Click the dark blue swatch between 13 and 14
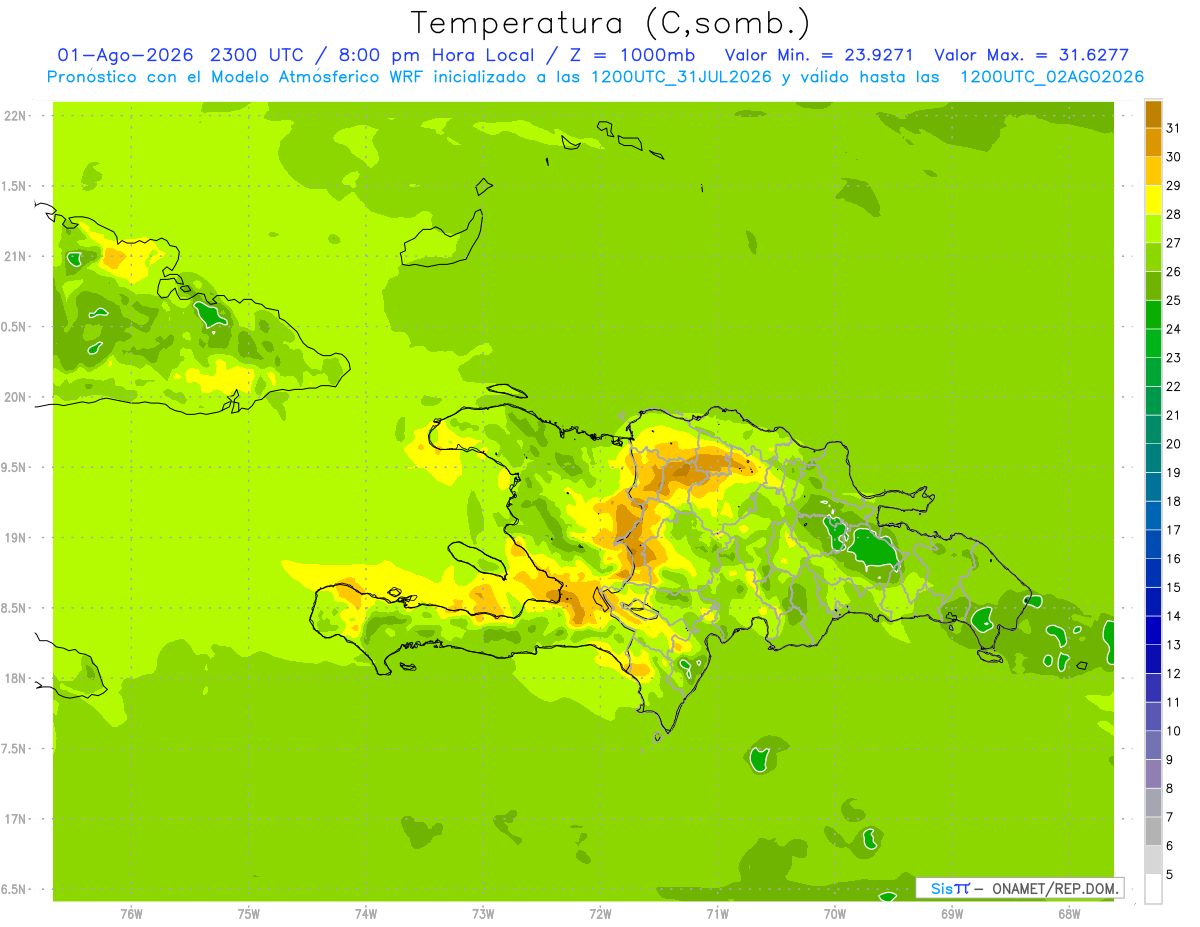Image resolution: width=1200 pixels, height=927 pixels. coord(1153,631)
